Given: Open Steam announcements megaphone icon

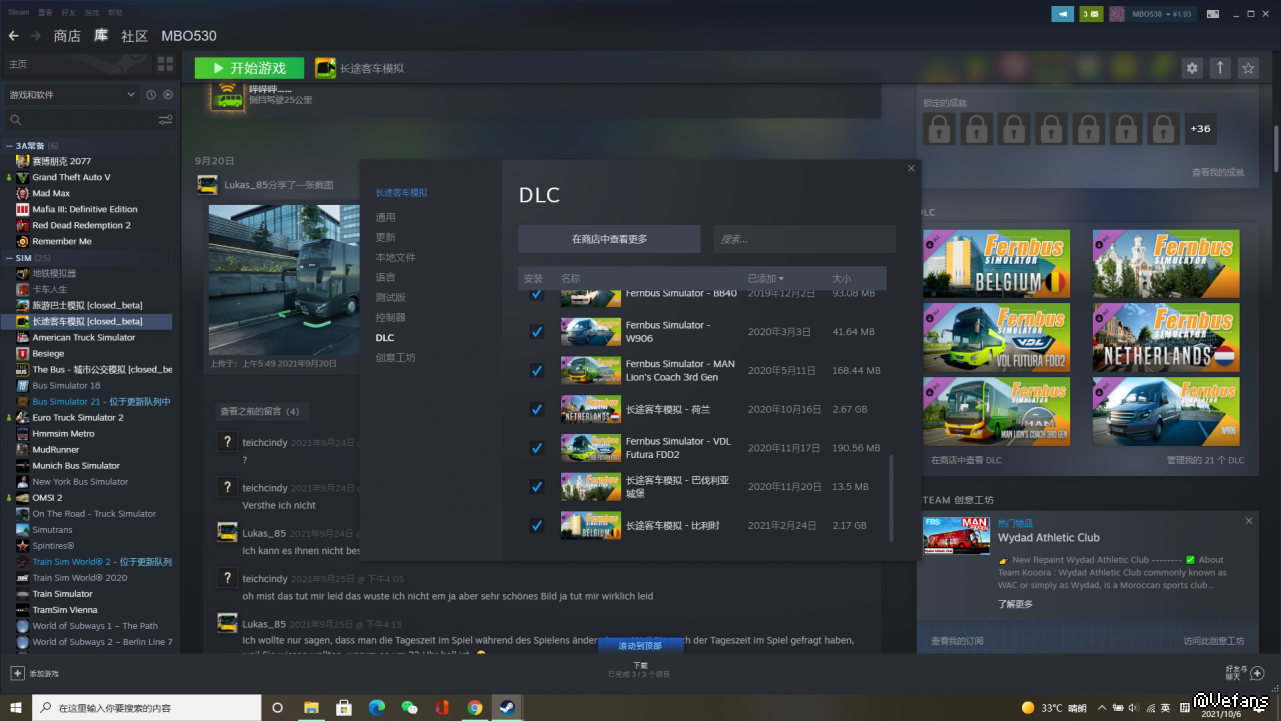Looking at the screenshot, I should [x=1062, y=14].
